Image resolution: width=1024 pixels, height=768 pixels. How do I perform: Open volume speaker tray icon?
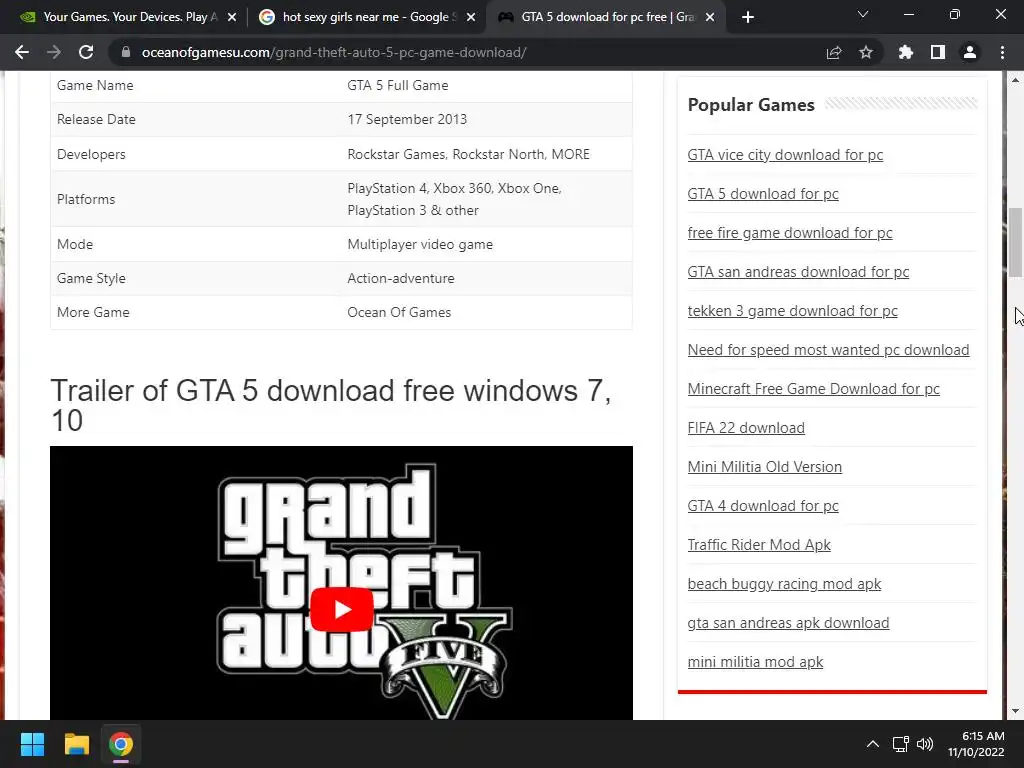coord(925,744)
